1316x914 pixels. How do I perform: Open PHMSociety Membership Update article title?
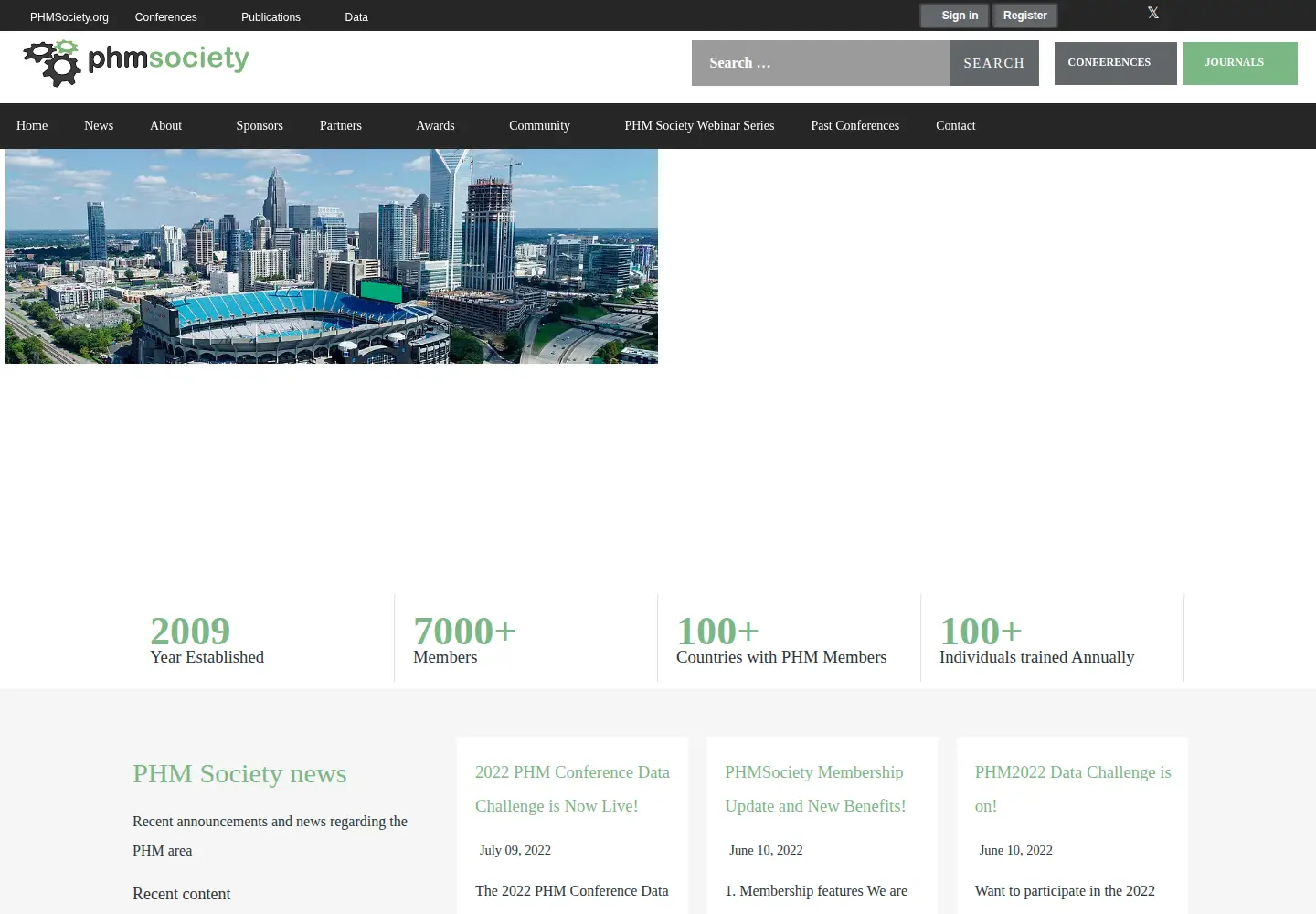[815, 789]
